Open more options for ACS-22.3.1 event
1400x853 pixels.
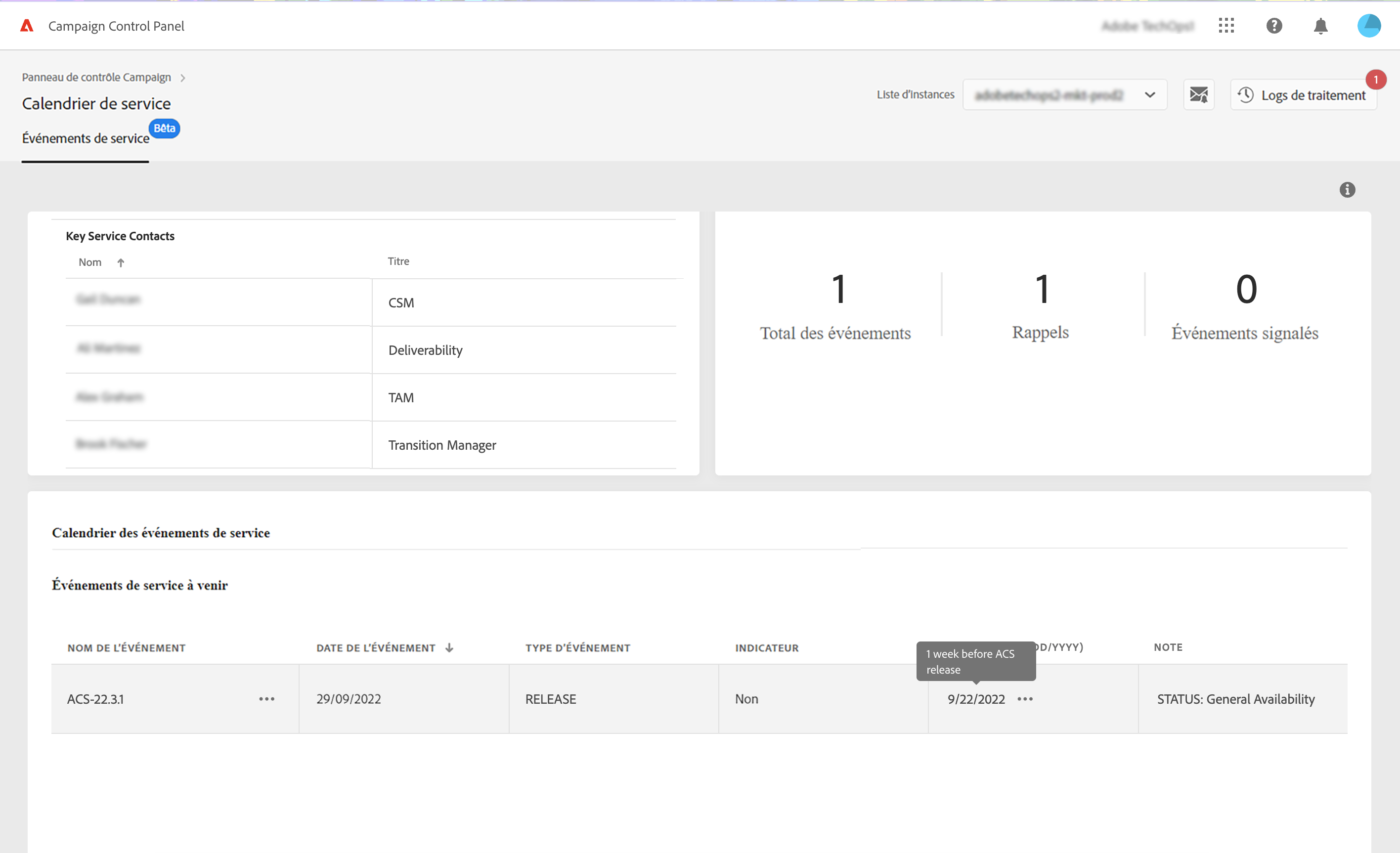(266, 699)
